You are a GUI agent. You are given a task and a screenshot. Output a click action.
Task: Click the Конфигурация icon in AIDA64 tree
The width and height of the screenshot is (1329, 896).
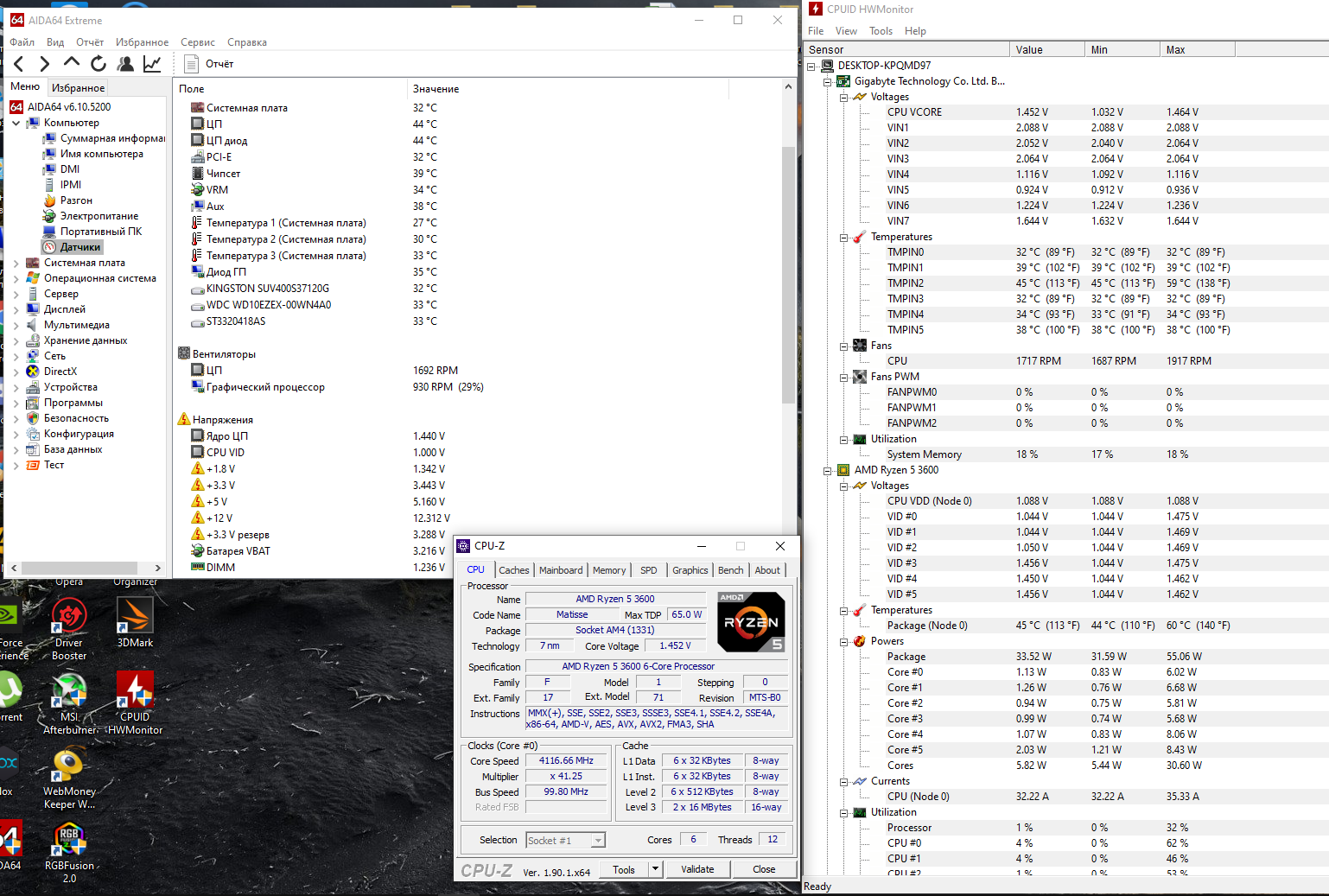33,434
